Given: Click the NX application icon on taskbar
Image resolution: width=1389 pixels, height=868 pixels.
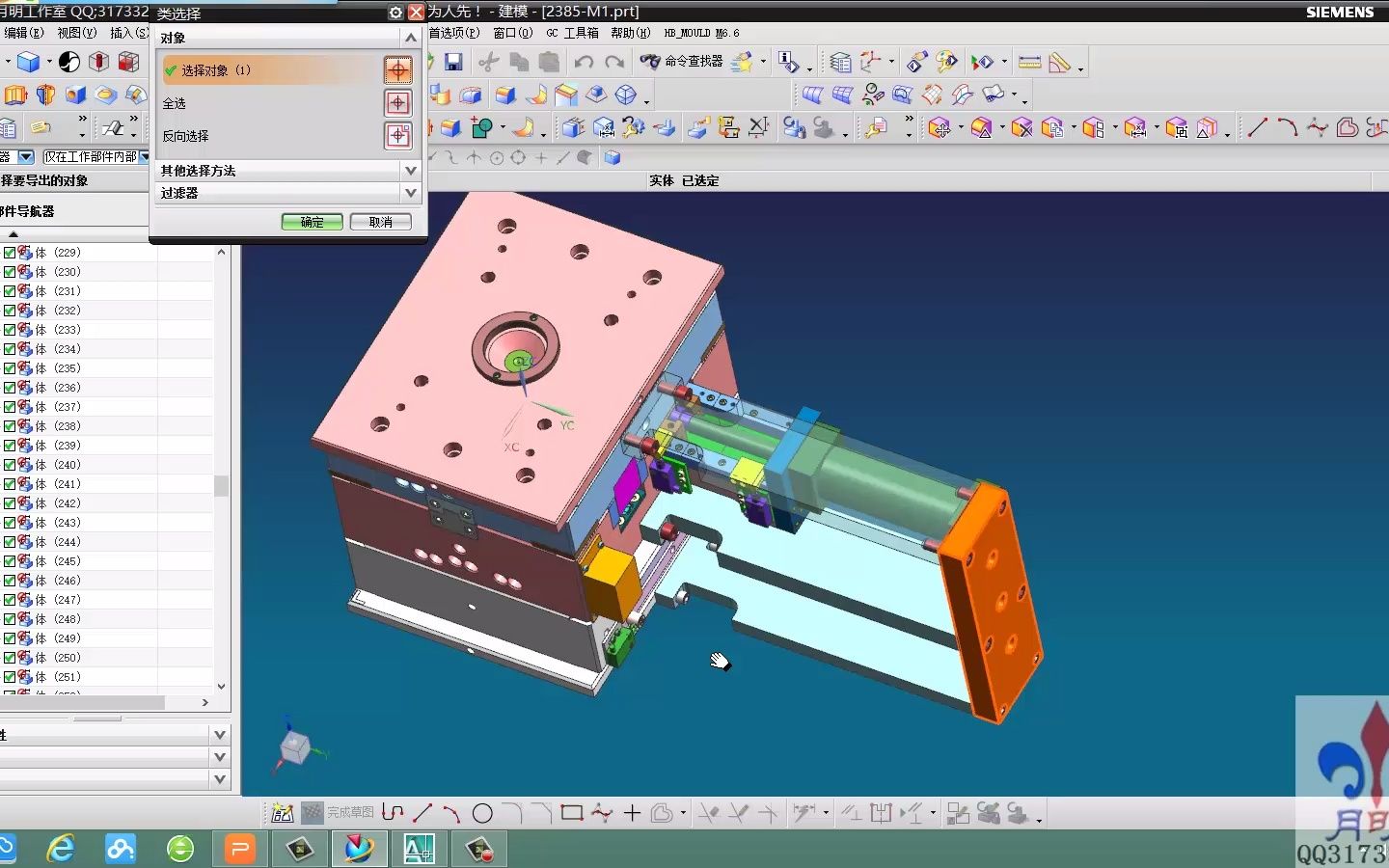Looking at the screenshot, I should coord(359,849).
